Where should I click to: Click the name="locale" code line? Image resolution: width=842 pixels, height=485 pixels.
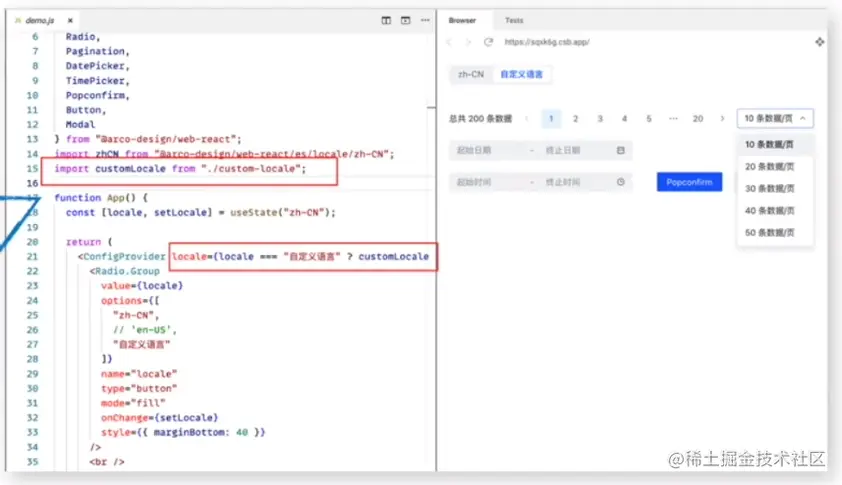[139, 374]
